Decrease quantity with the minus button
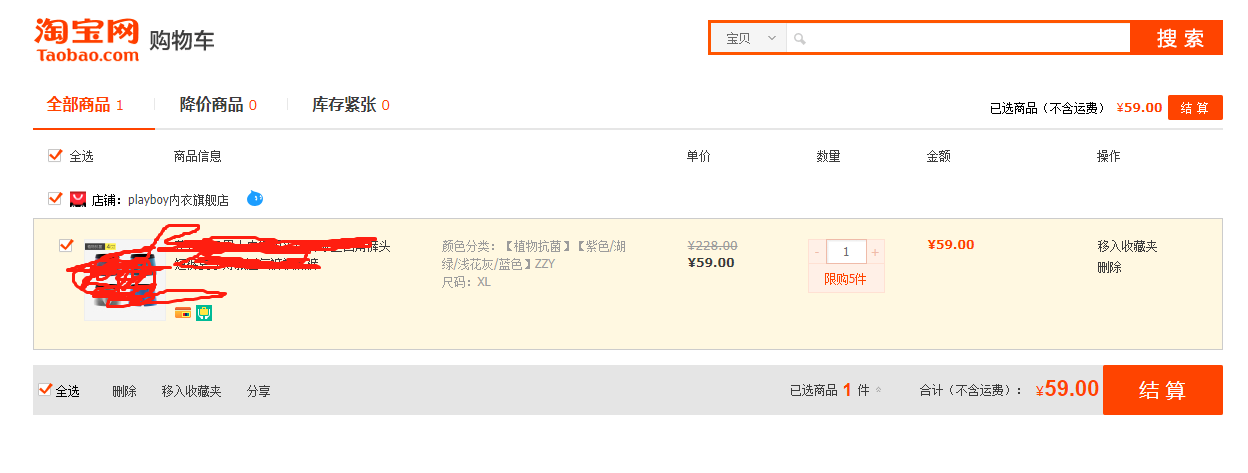Screen dimensions: 1248x473 tap(817, 252)
